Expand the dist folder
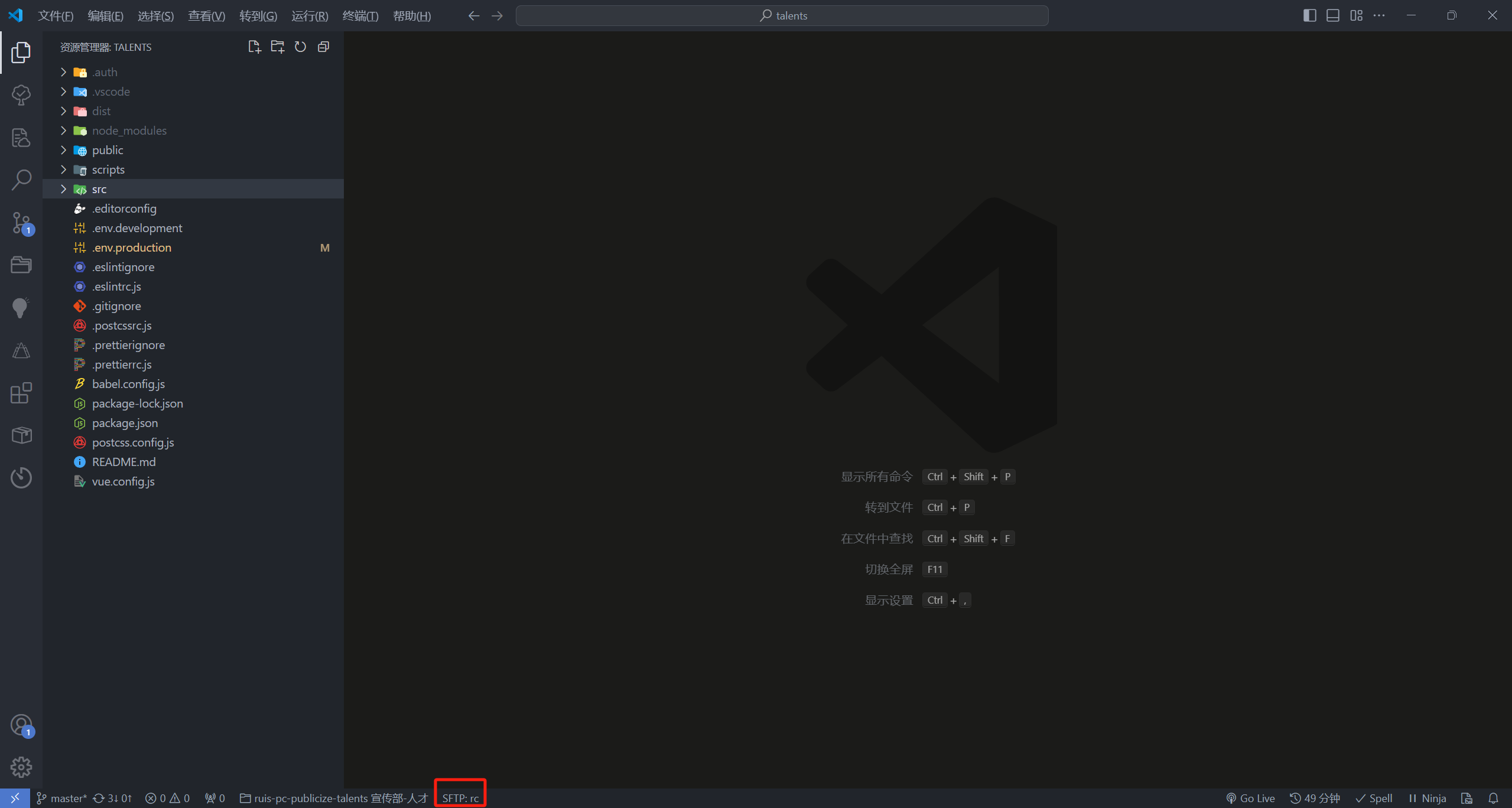Image resolution: width=1512 pixels, height=808 pixels. click(193, 111)
